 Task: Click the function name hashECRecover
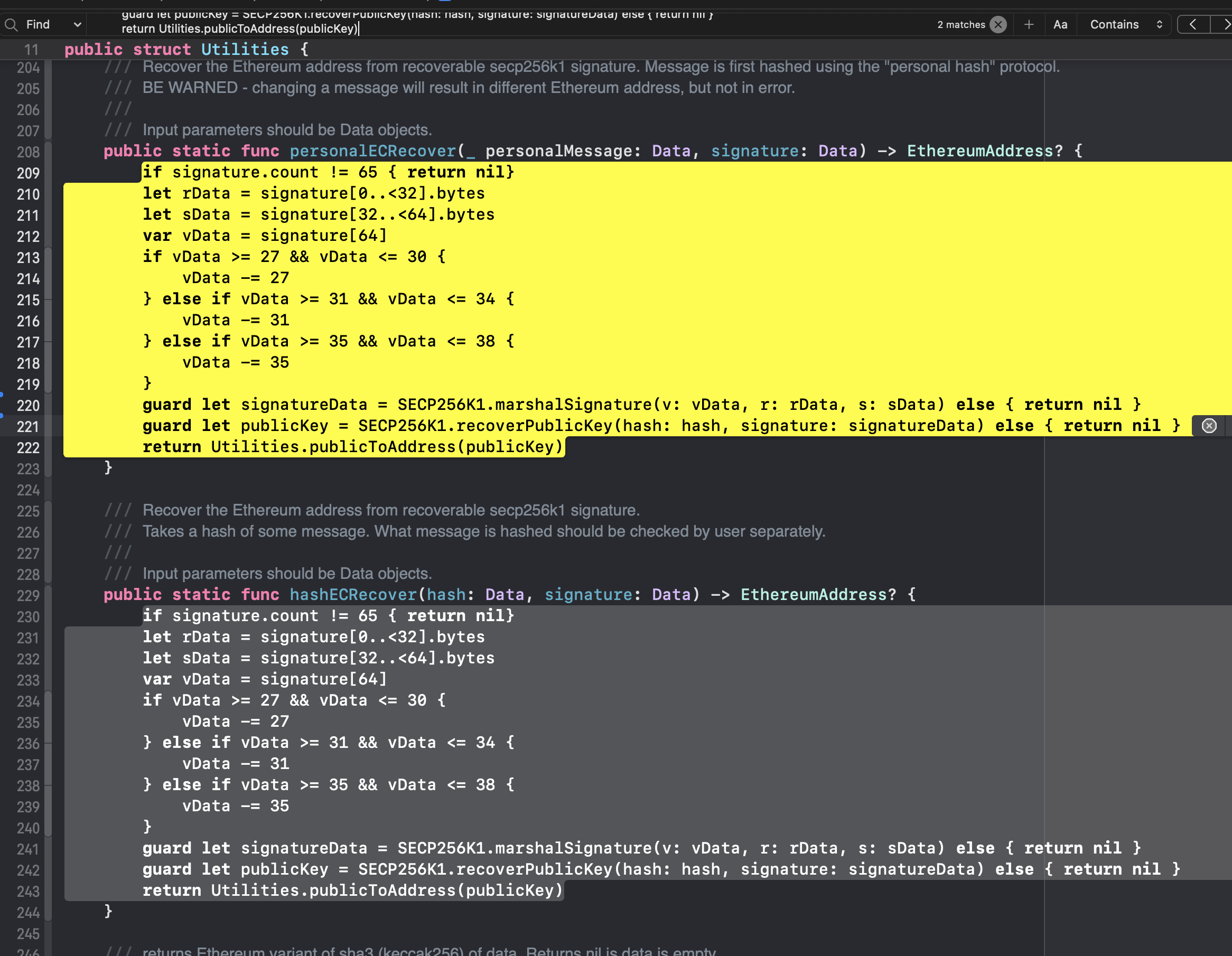pyautogui.click(x=353, y=595)
